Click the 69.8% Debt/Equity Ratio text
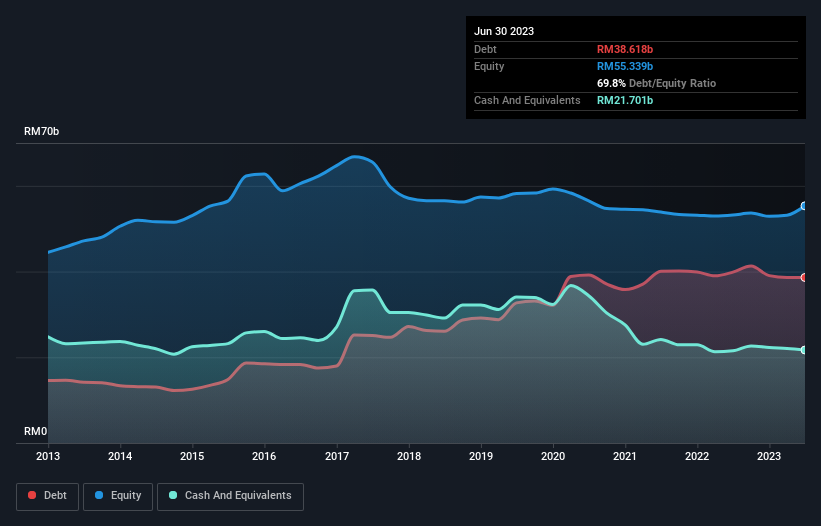This screenshot has width=821, height=526. (x=656, y=83)
